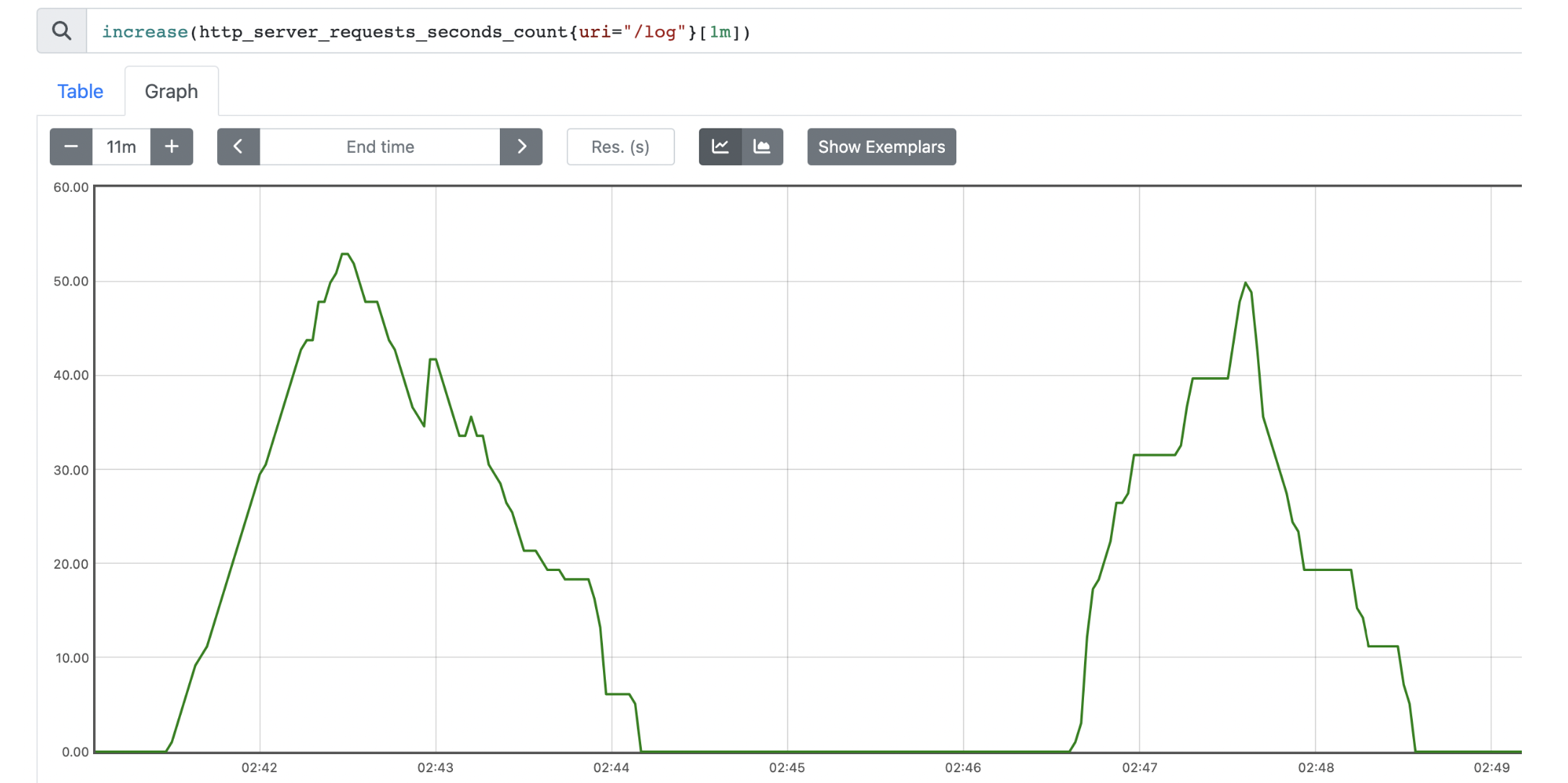
Task: Click the 02:42 x-axis time label
Action: coord(259,768)
